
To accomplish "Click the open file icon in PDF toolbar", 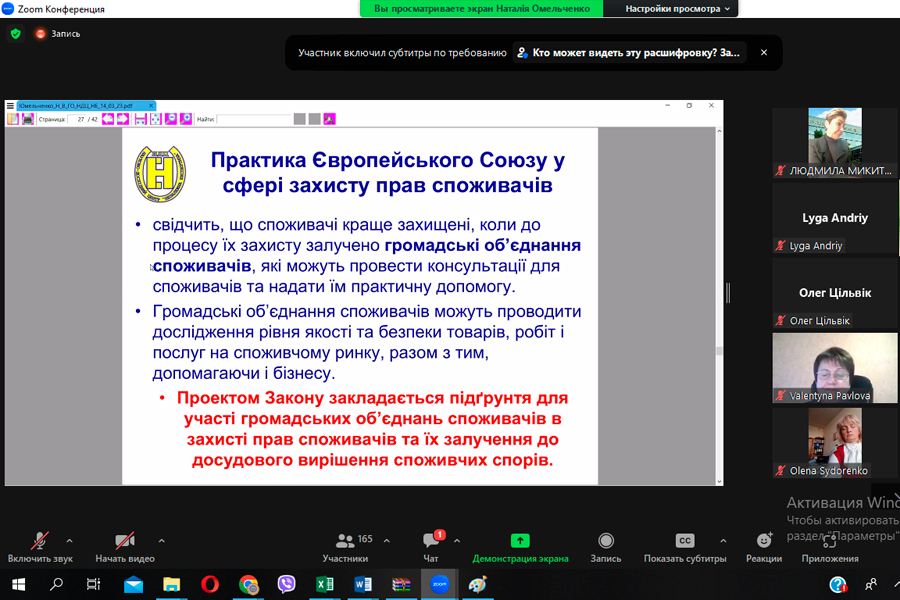I will tap(13, 119).
